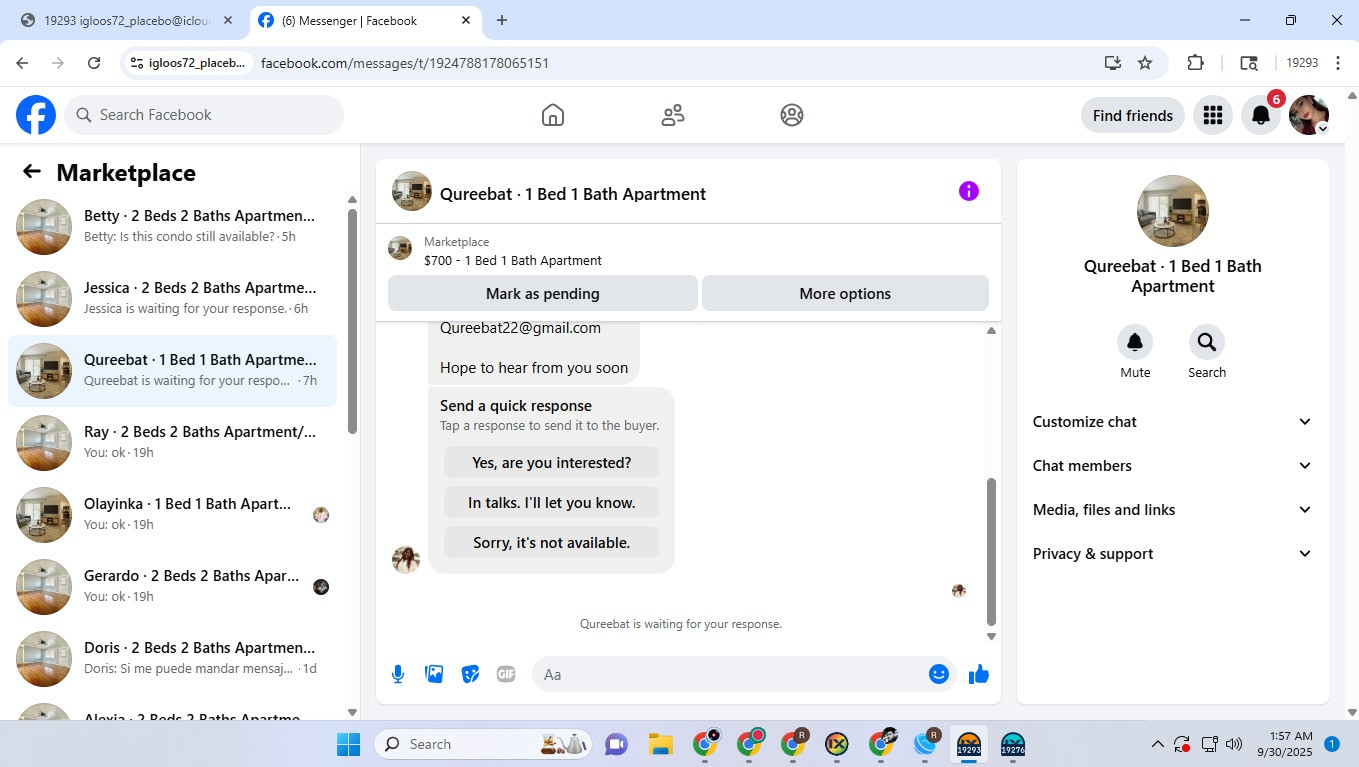The image size is (1359, 767).
Task: Open Gerardo 2 Beds 2 Baths conversation
Action: (x=172, y=587)
